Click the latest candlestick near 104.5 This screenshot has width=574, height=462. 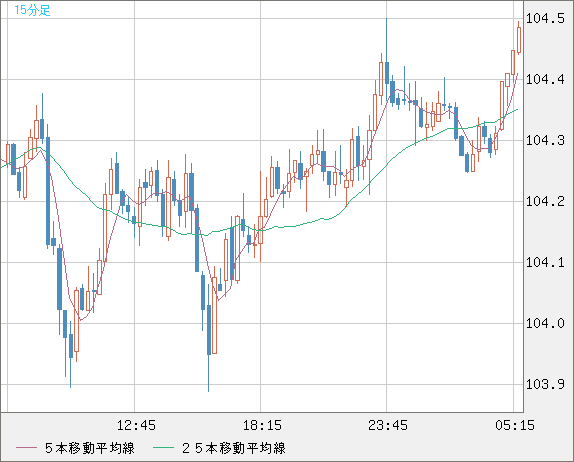[x=519, y=38]
